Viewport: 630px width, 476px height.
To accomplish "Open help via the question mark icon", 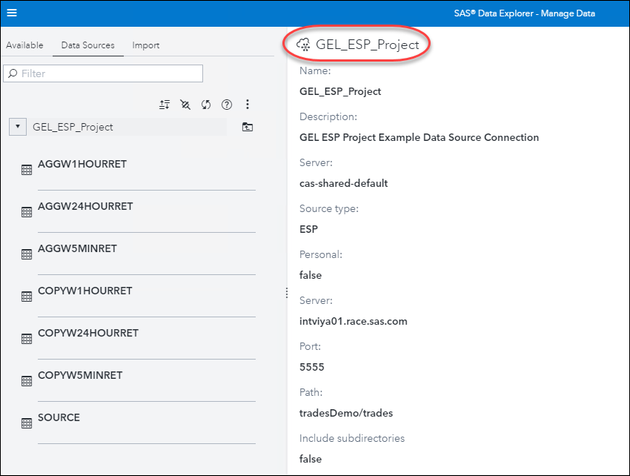I will [x=226, y=104].
